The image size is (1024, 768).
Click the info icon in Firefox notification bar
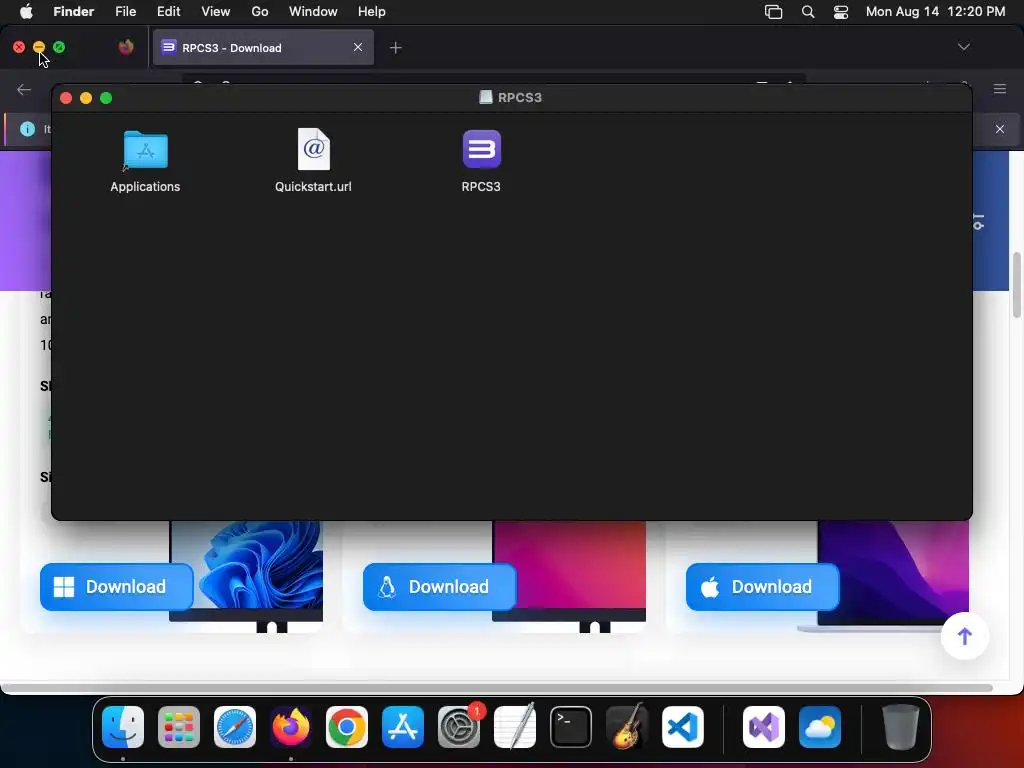[27, 129]
